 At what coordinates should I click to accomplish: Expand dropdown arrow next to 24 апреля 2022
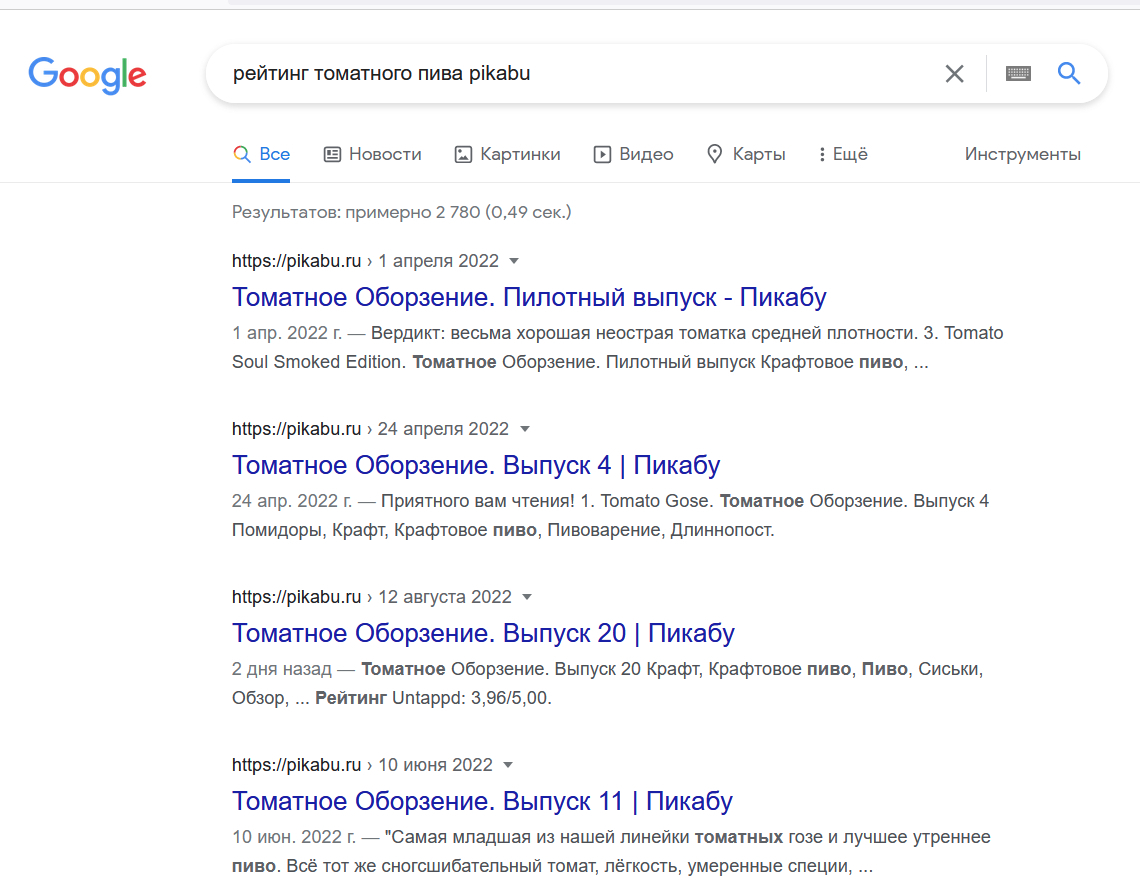(525, 429)
